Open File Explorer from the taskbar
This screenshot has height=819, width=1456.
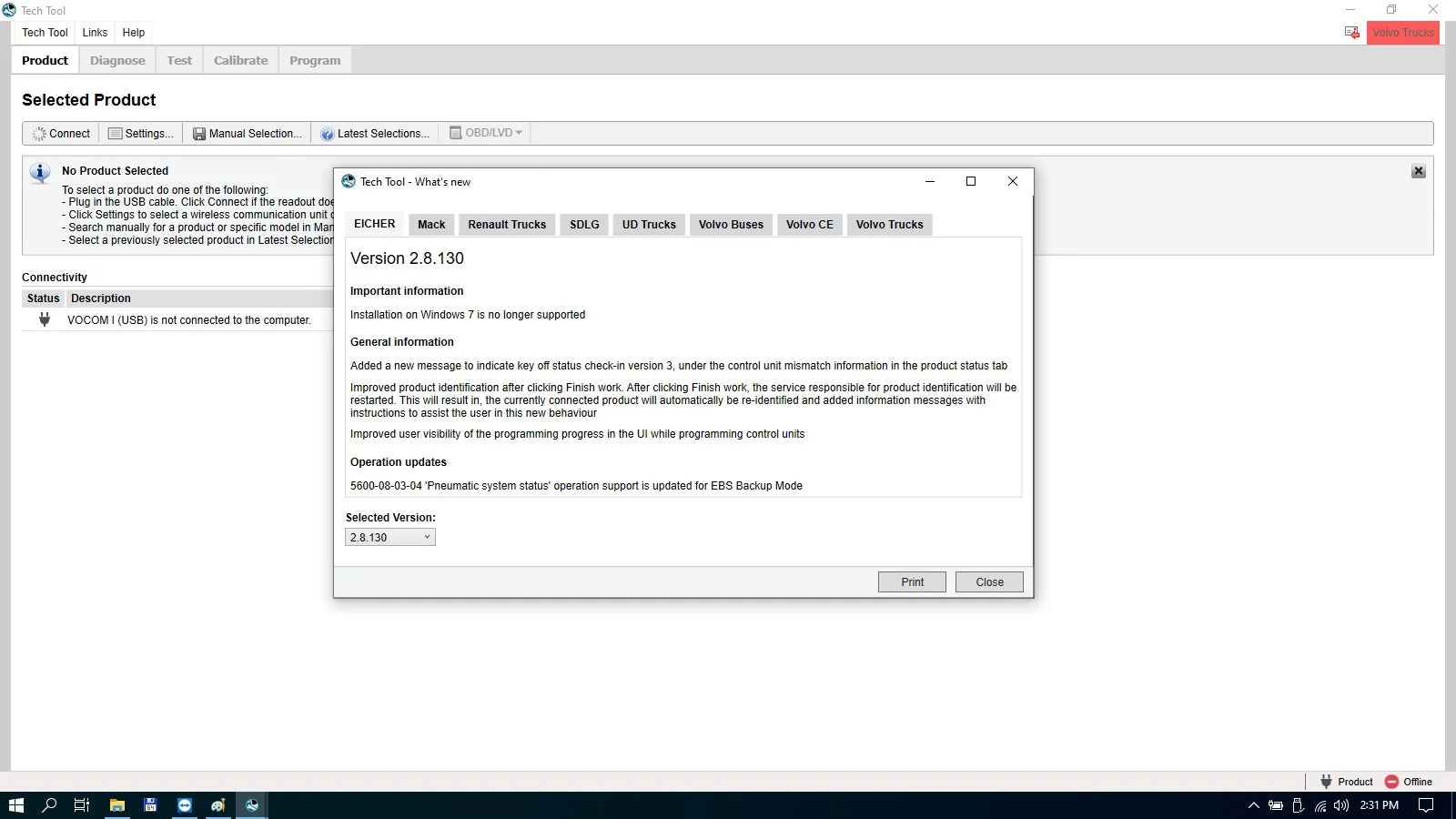click(117, 805)
